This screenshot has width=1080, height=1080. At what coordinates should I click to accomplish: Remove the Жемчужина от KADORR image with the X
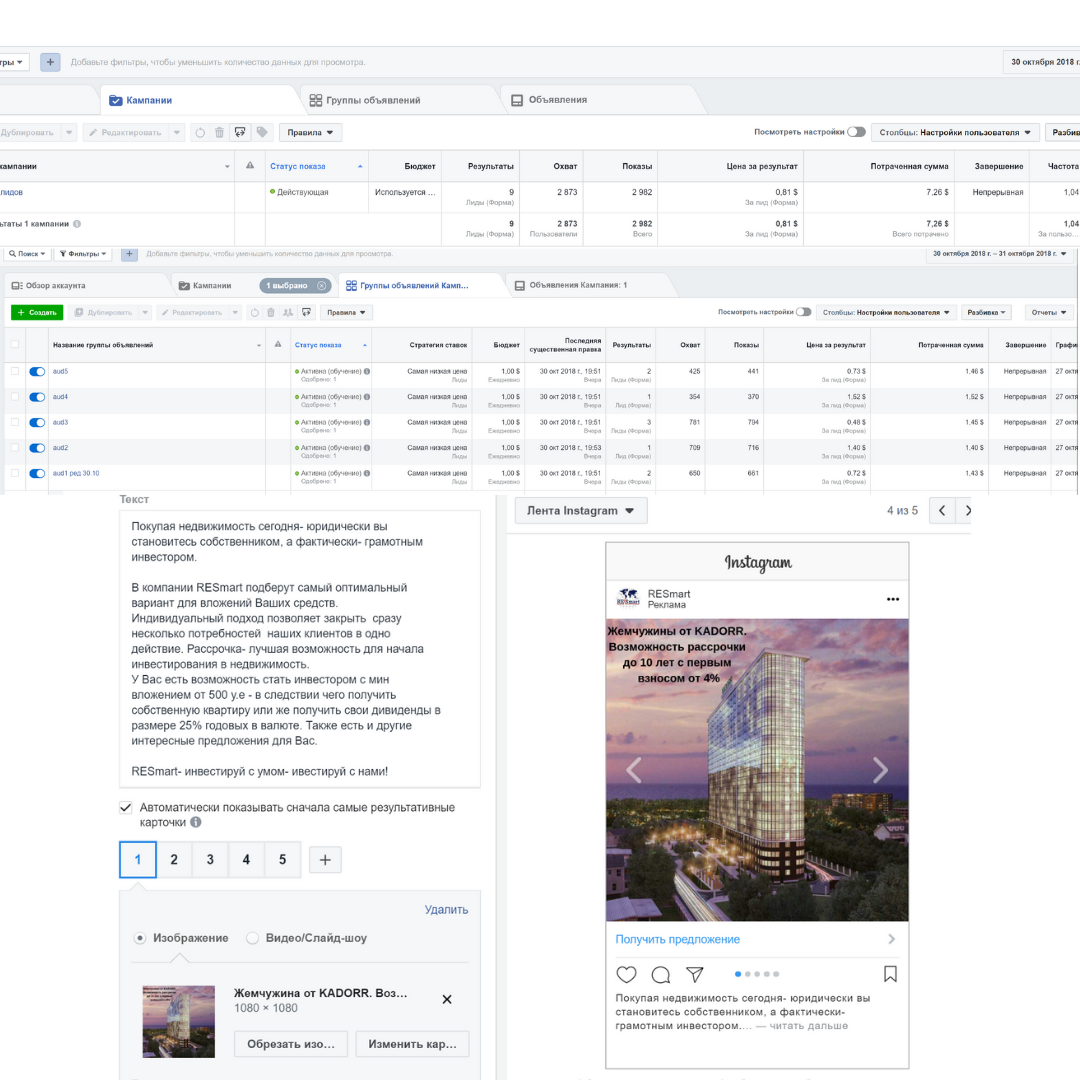tap(446, 999)
